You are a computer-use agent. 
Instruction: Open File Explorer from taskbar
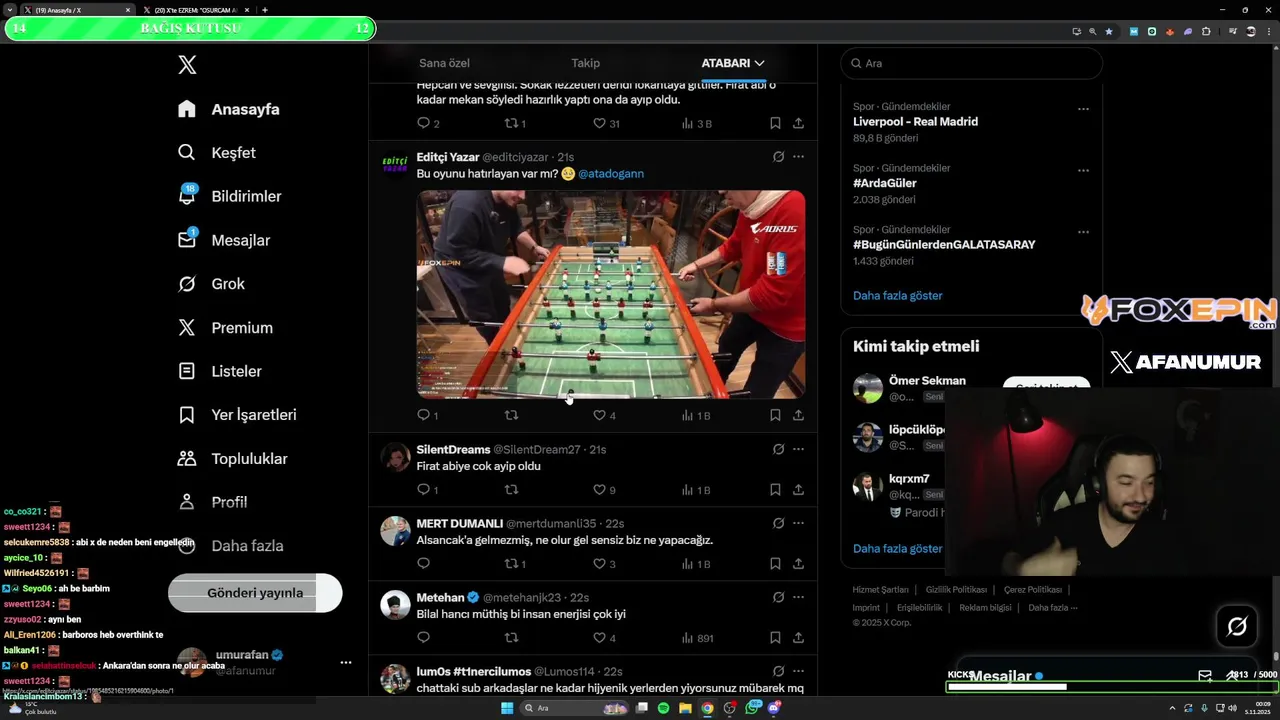tap(685, 708)
